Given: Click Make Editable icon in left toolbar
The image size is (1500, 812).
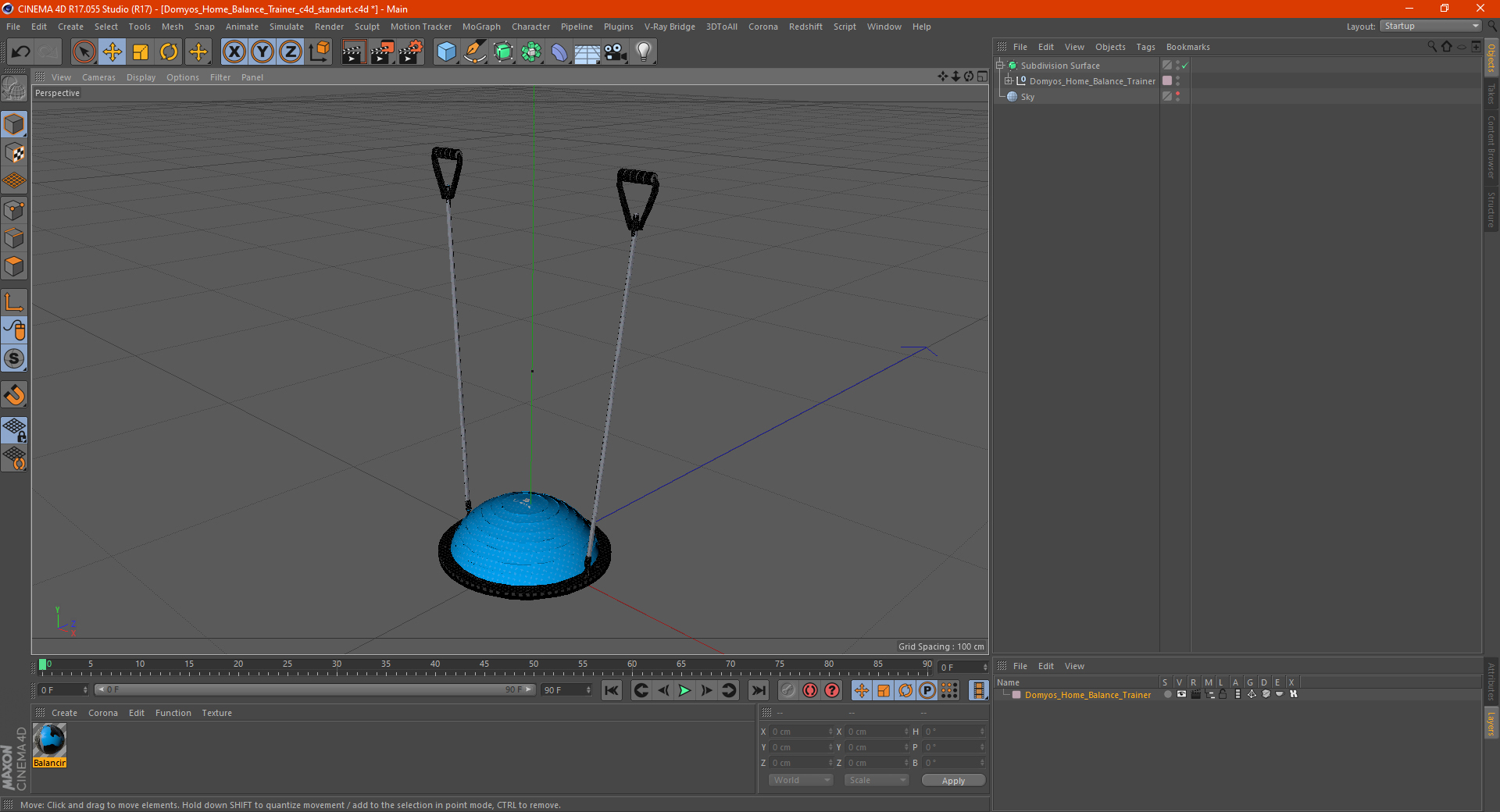Looking at the screenshot, I should click(14, 88).
